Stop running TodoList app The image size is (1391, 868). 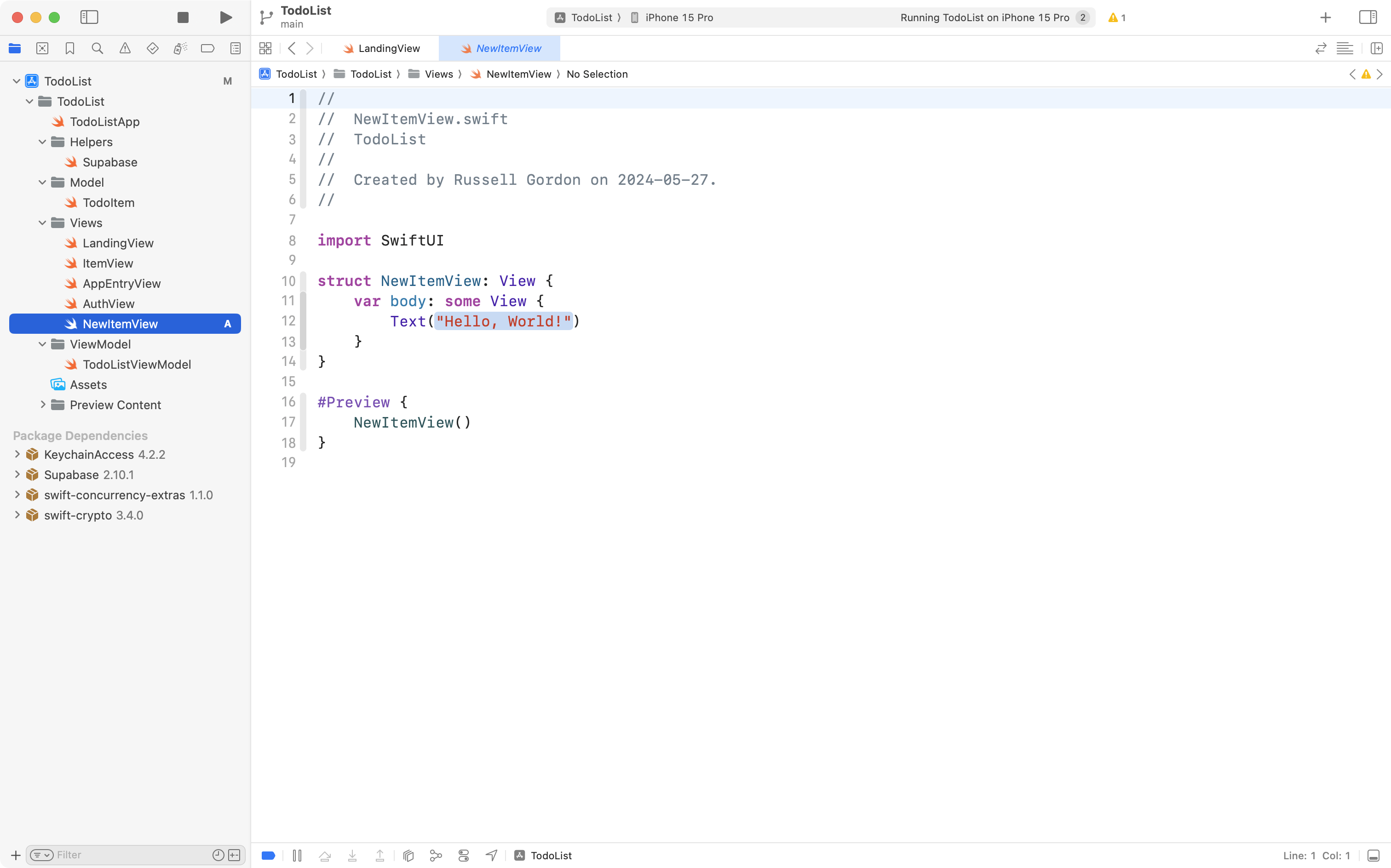click(x=183, y=17)
